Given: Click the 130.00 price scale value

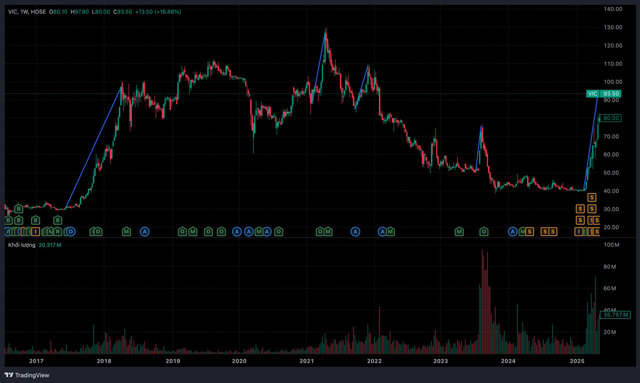Looking at the screenshot, I should click(x=613, y=27).
